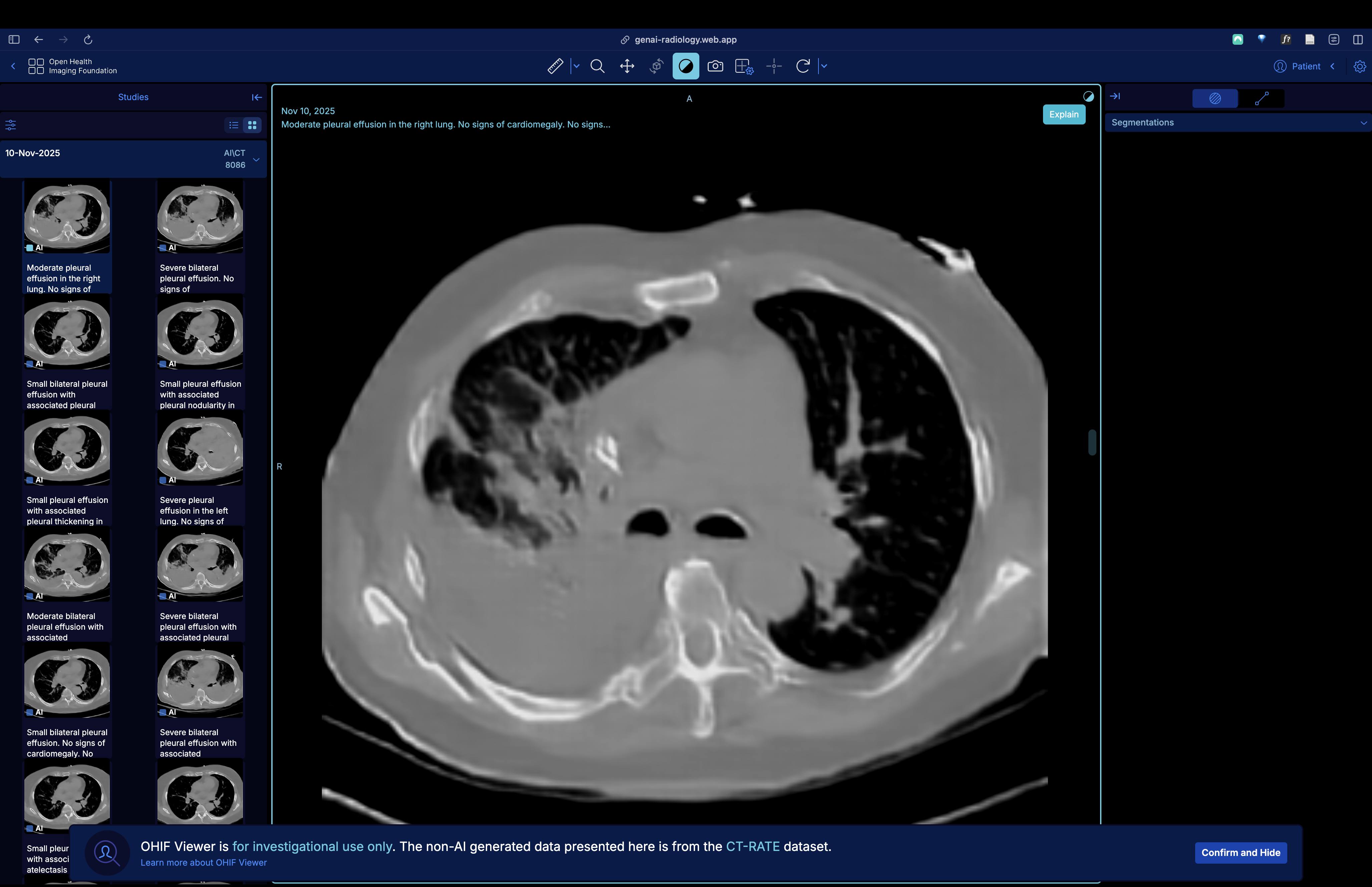Open Small bilateral pleural effusion with associated pleural thumbnail
1372x887 pixels.
pyautogui.click(x=67, y=333)
